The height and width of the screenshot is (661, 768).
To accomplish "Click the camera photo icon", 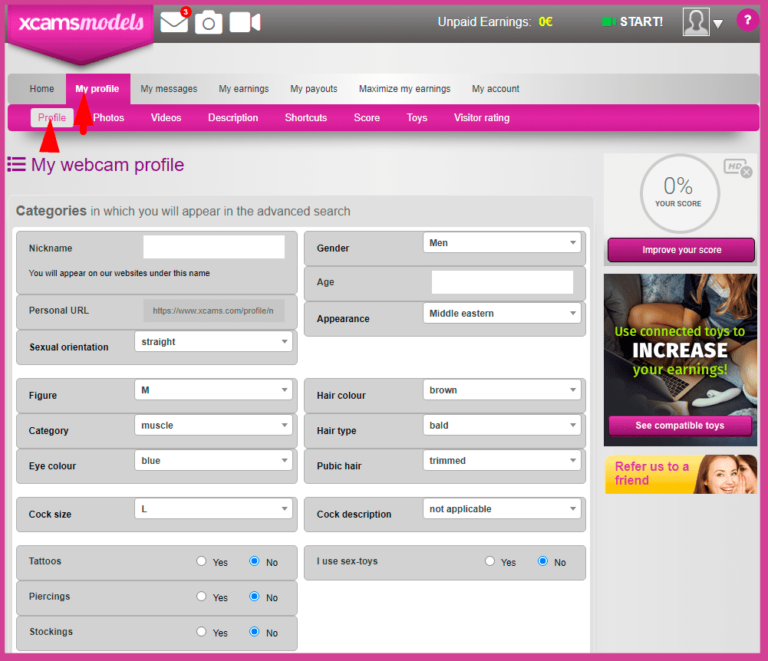I will coord(209,22).
